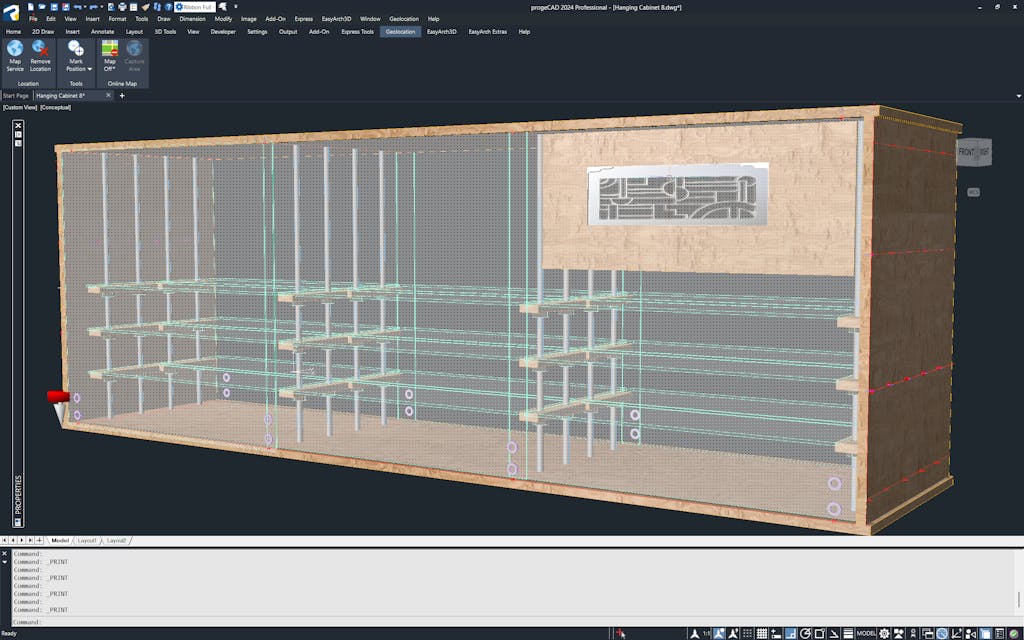The image size is (1024, 640).
Task: Switch to the Layout1 tab
Action: coord(87,540)
